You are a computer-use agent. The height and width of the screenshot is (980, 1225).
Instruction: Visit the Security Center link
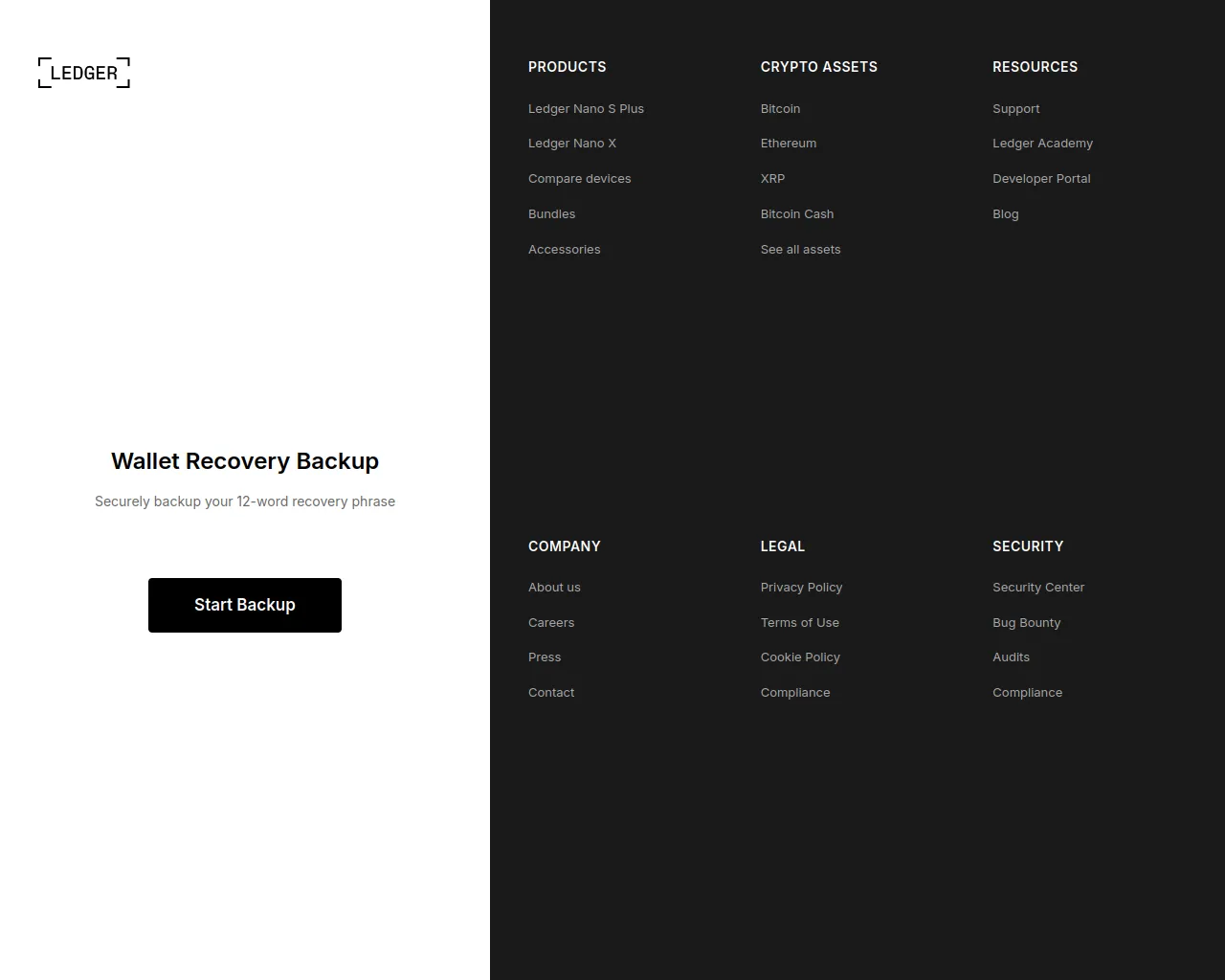(x=1038, y=588)
